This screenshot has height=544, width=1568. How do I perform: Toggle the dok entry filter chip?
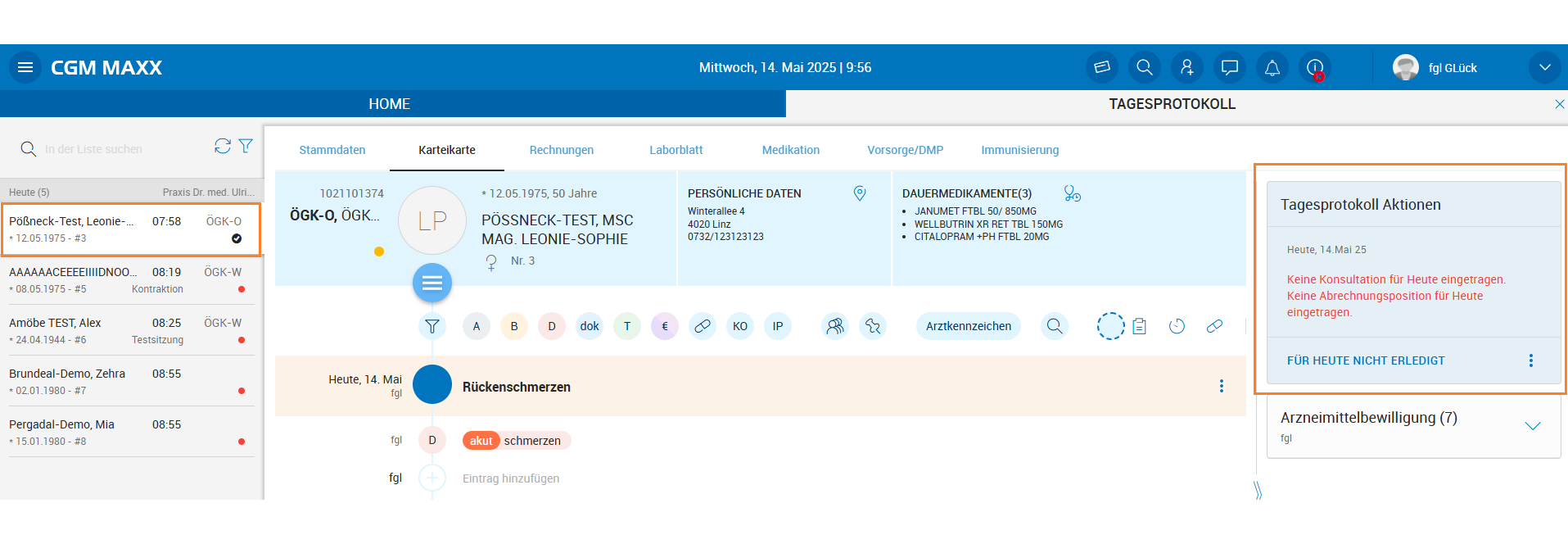[x=590, y=326]
